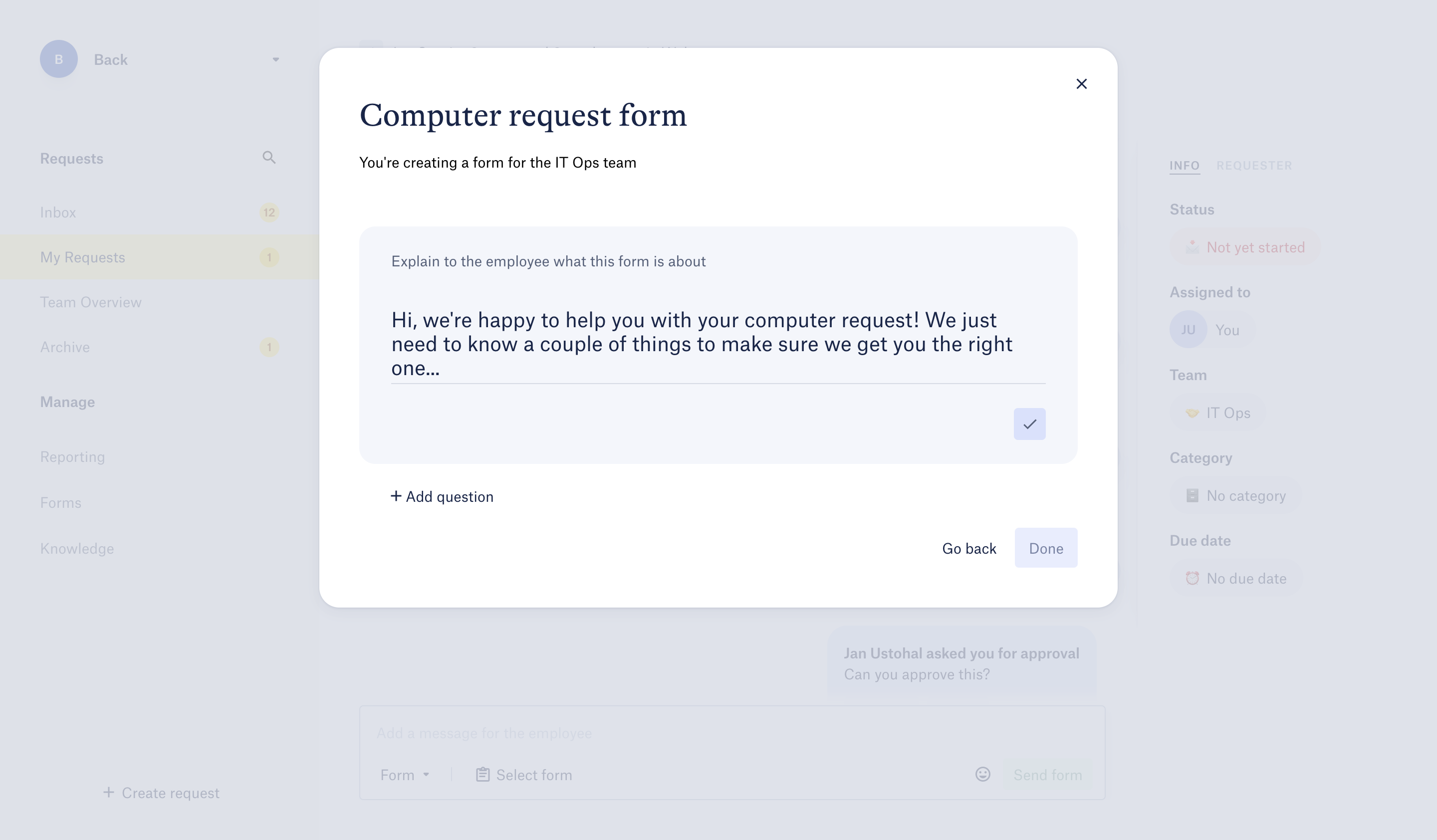Click the alarm clock due date icon
This screenshot has width=1437, height=840.
(x=1193, y=579)
